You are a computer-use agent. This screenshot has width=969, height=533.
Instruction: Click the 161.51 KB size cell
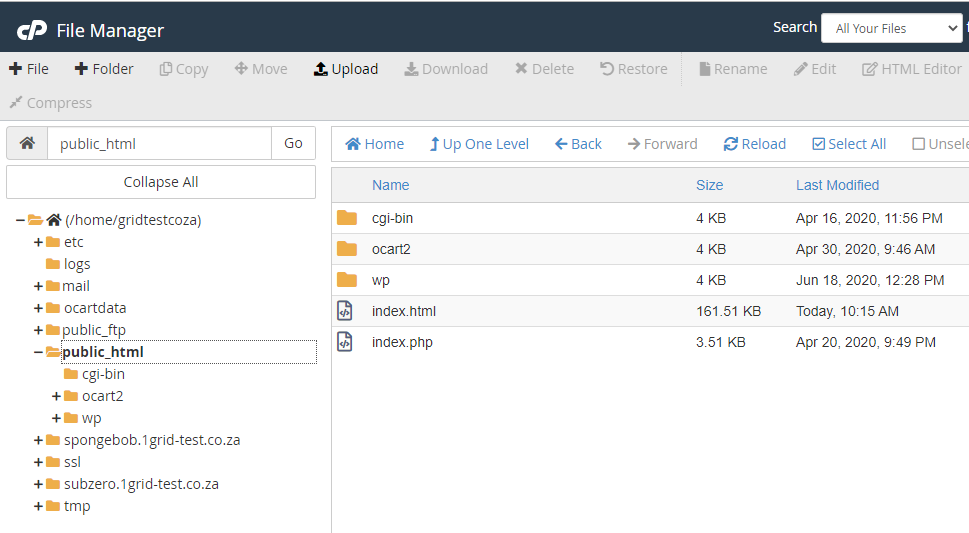click(729, 311)
